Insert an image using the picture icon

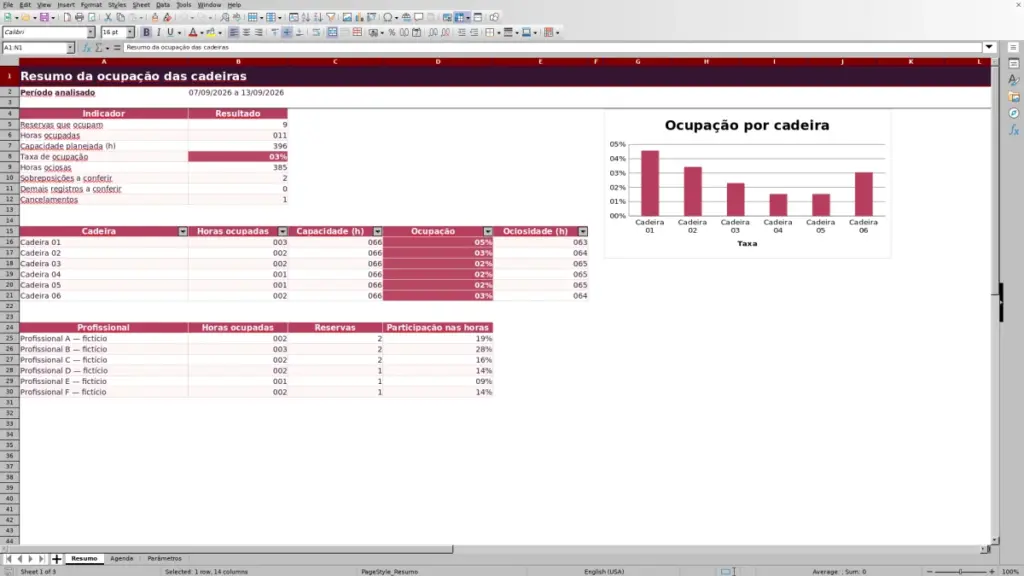347,17
